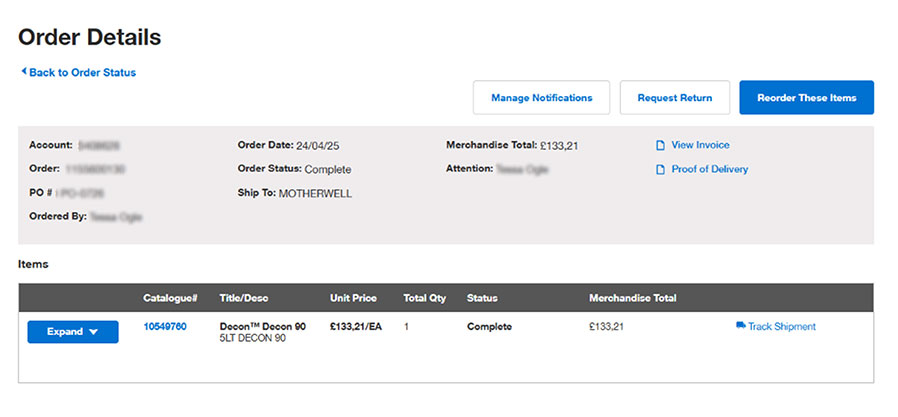The width and height of the screenshot is (898, 417).
Task: Click the Request Return button
Action: click(x=674, y=98)
